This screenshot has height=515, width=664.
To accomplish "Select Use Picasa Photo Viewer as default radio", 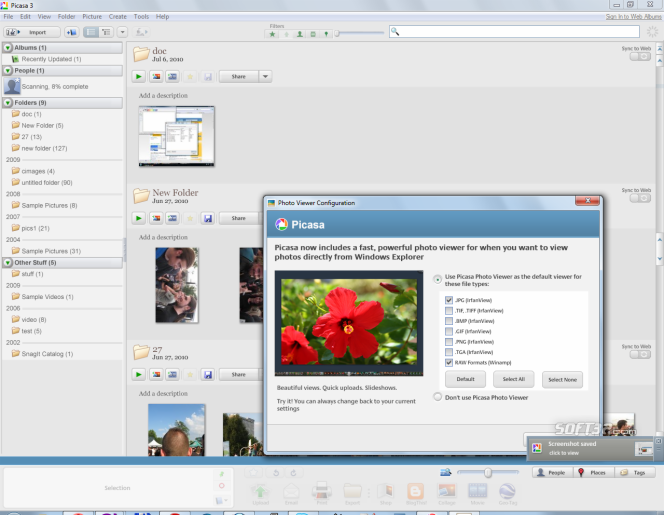I will [437, 280].
